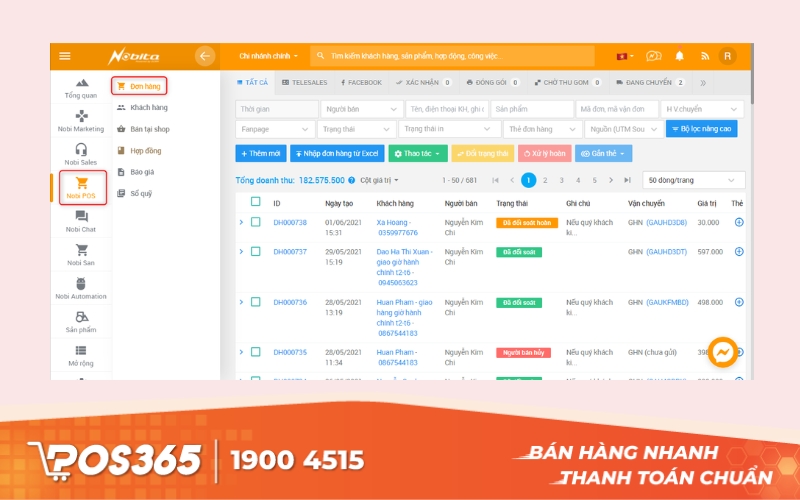The width and height of the screenshot is (800, 500).
Task: Open the Thao tác actions button
Action: pyautogui.click(x=418, y=154)
